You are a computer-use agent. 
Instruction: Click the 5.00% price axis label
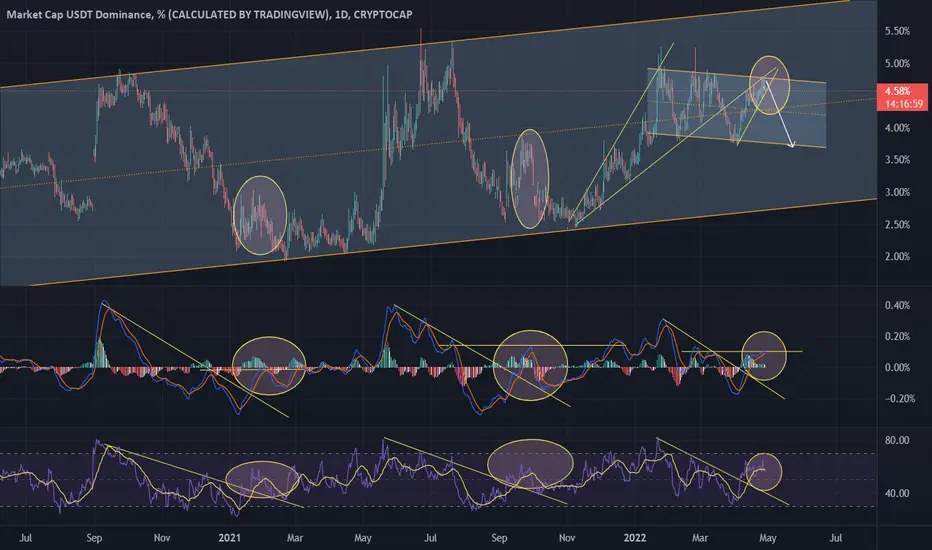coord(898,63)
